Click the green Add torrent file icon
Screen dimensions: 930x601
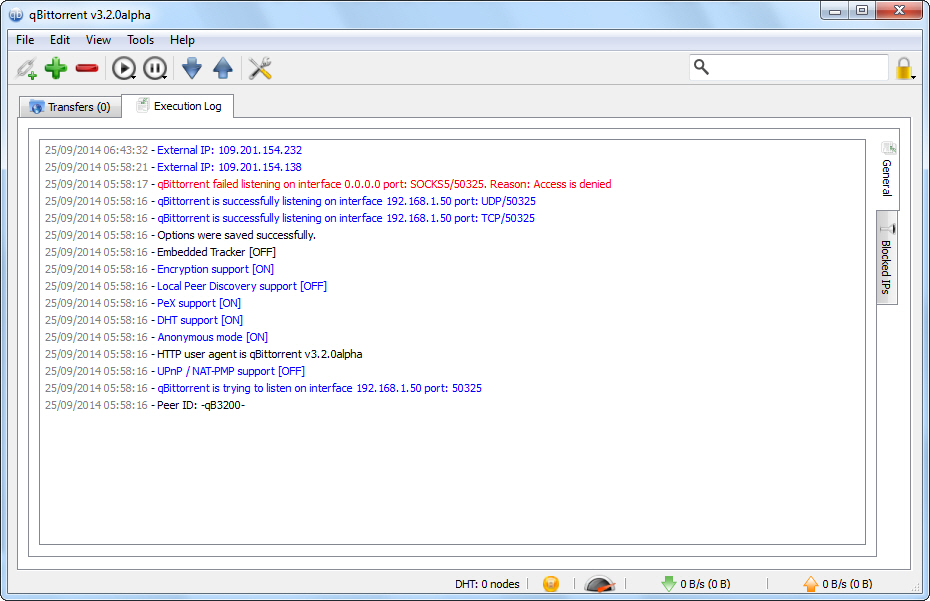[56, 68]
